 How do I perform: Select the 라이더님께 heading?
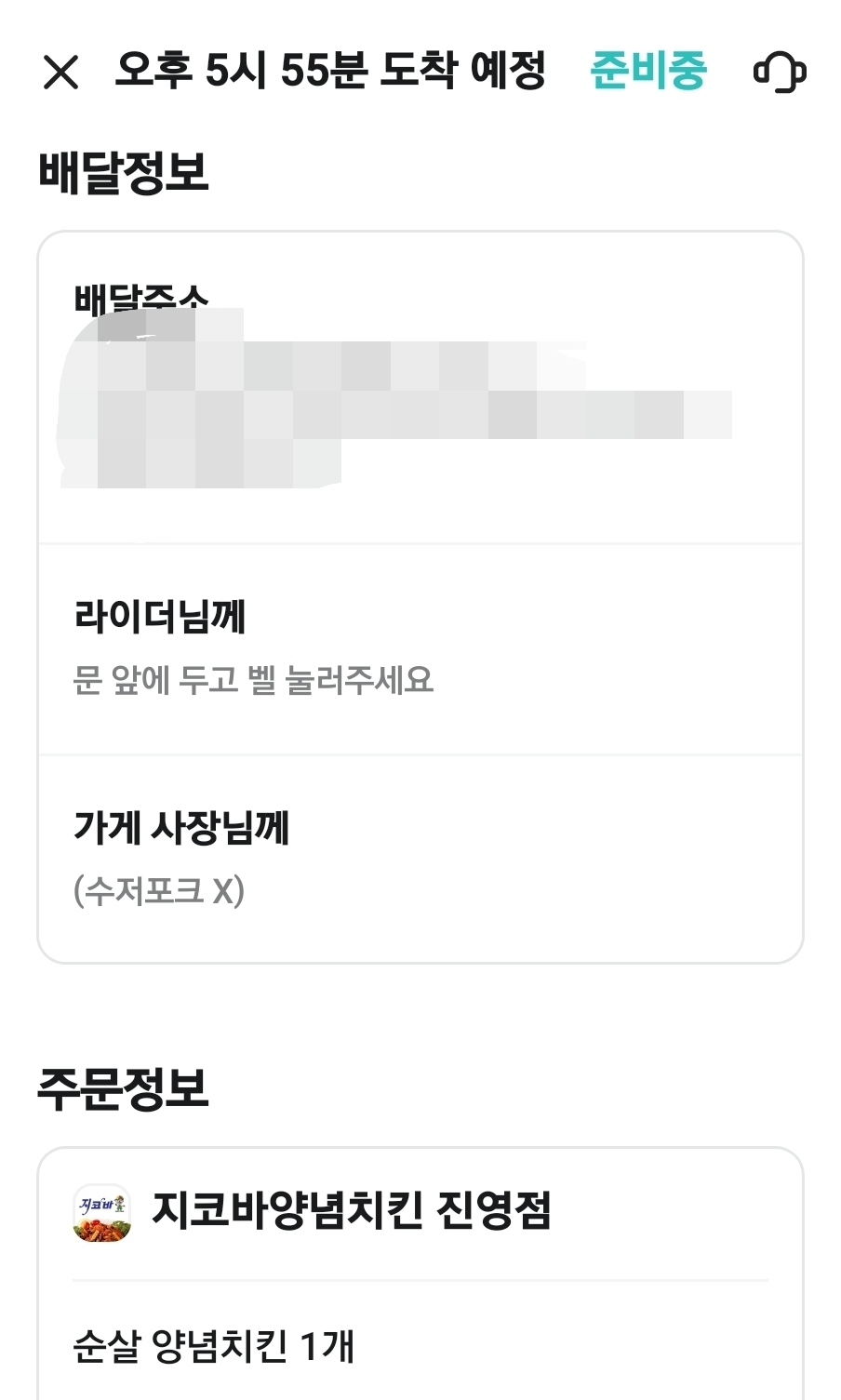[160, 616]
